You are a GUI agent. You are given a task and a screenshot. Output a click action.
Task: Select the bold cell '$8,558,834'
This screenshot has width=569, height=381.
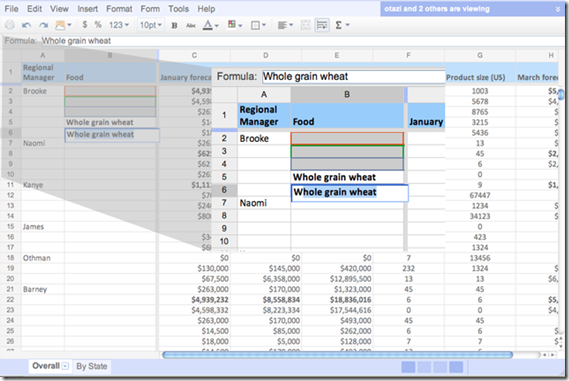[266, 300]
